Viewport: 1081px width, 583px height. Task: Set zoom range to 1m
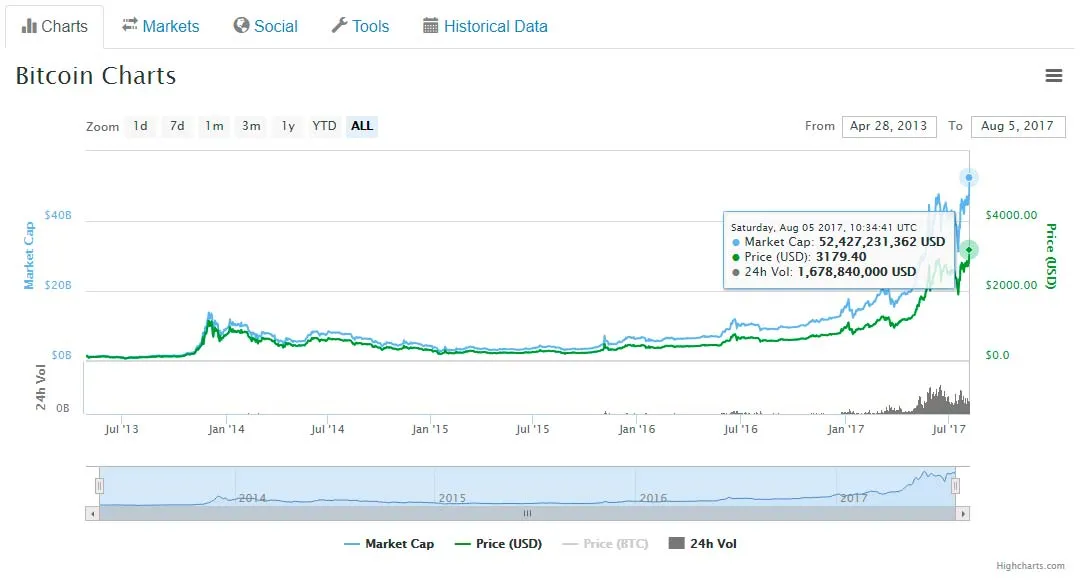point(214,126)
